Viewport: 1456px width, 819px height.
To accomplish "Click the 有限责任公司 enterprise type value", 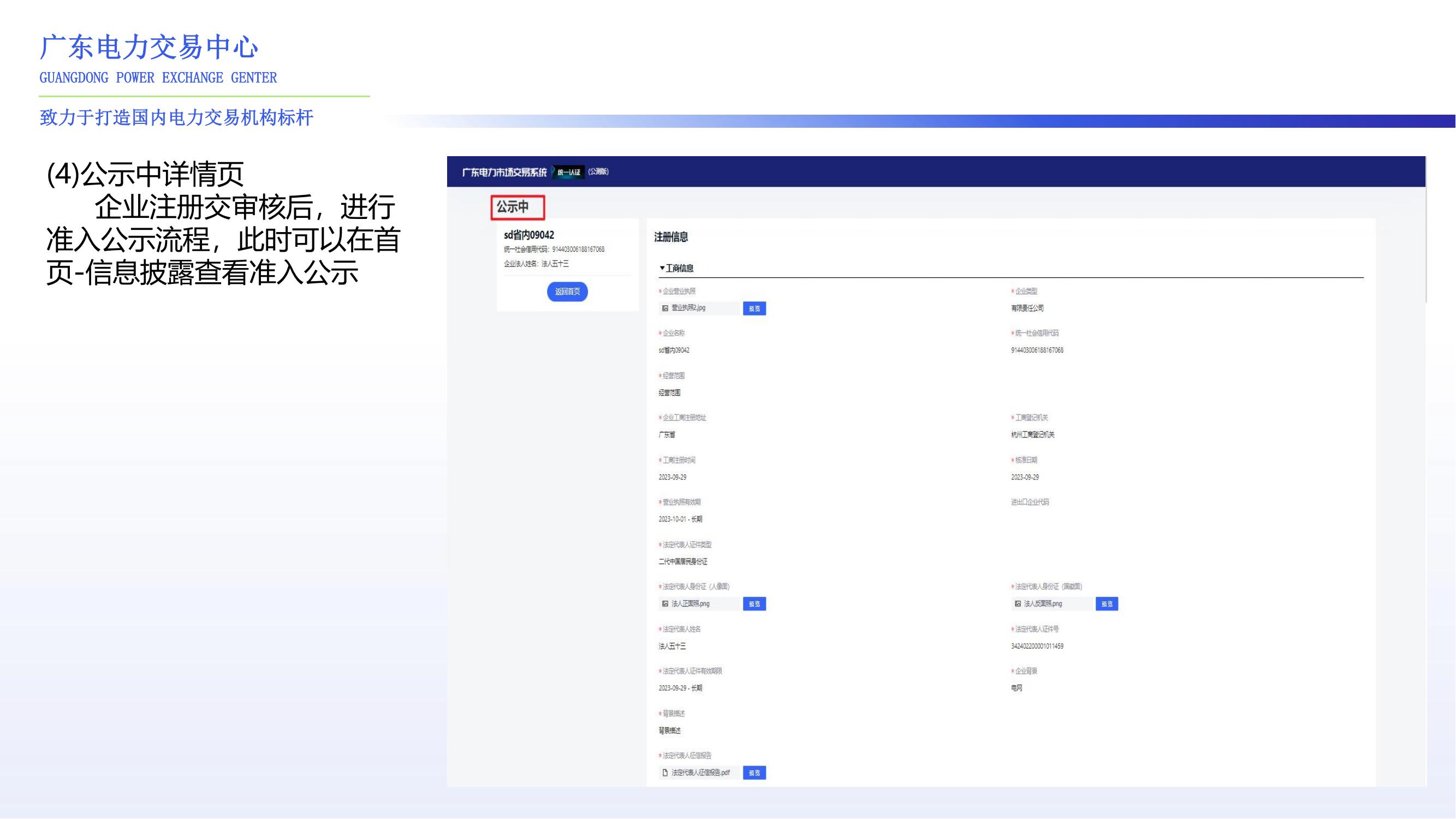I will 1027,308.
